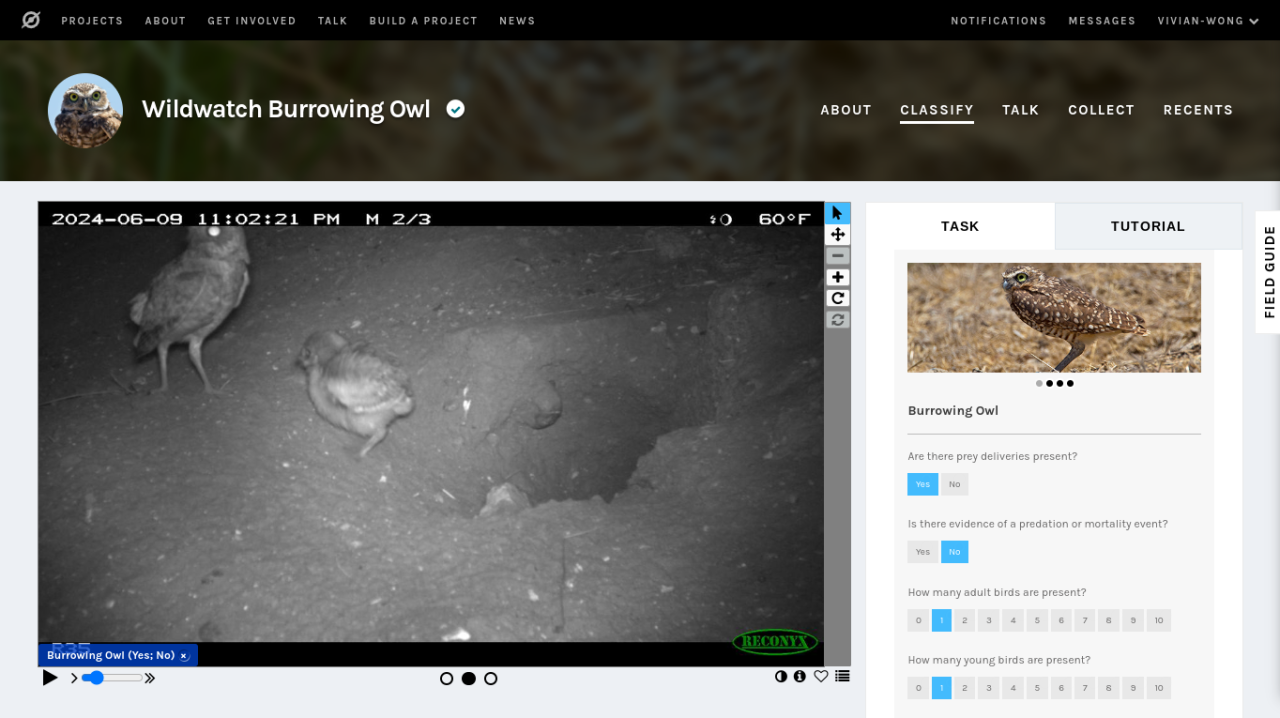Click the camera trap subject image

click(431, 434)
